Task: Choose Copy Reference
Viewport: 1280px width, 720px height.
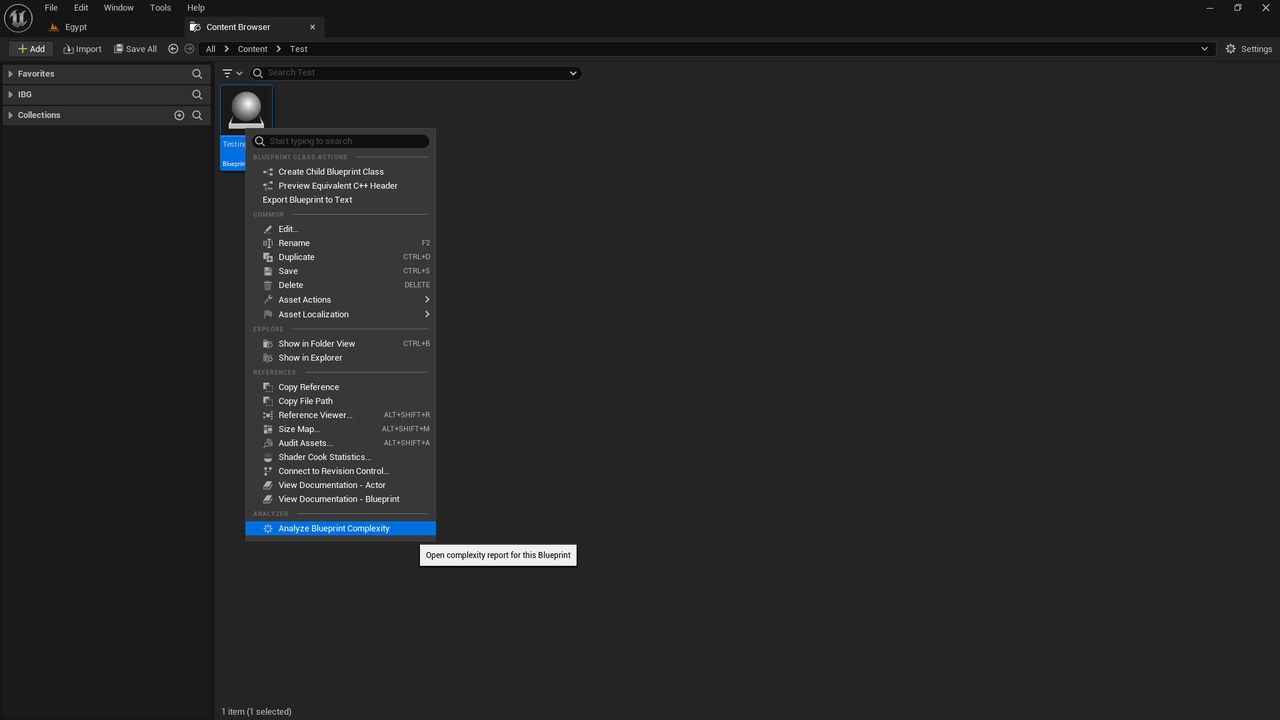Action: click(x=340, y=387)
